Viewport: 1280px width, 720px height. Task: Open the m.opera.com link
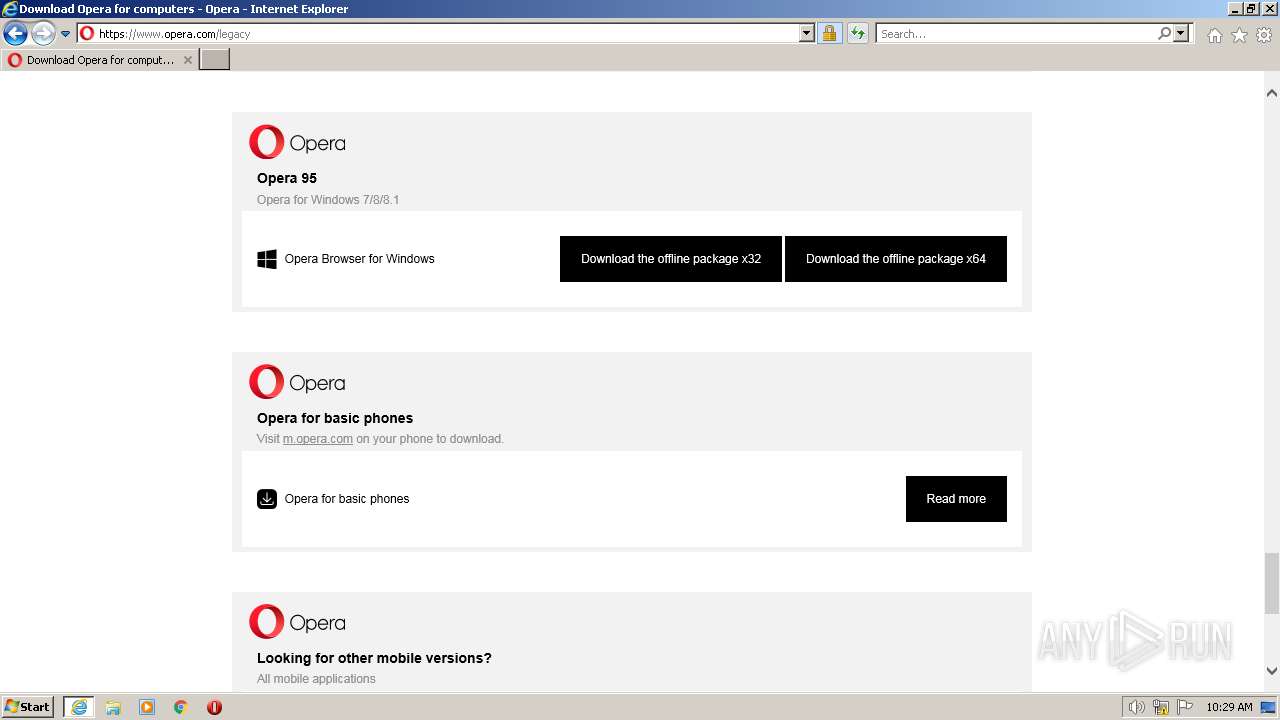318,439
